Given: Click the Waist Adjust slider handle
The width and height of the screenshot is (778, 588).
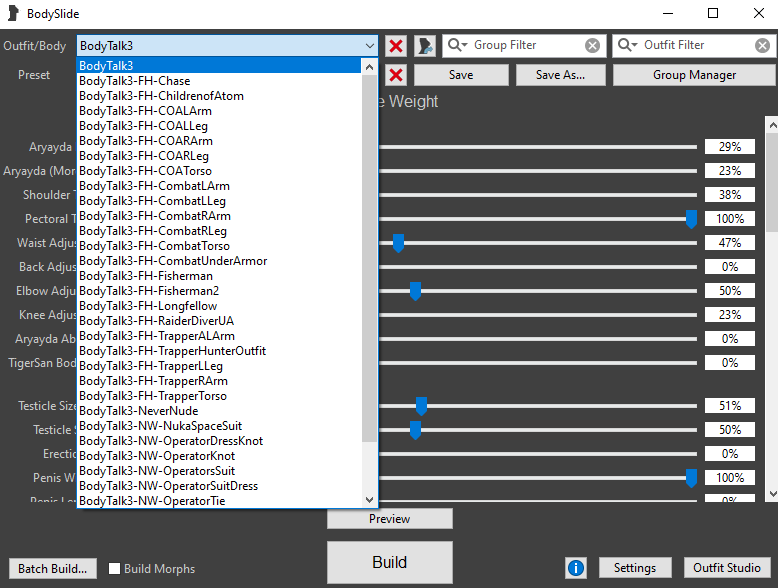Looking at the screenshot, I should tap(398, 243).
